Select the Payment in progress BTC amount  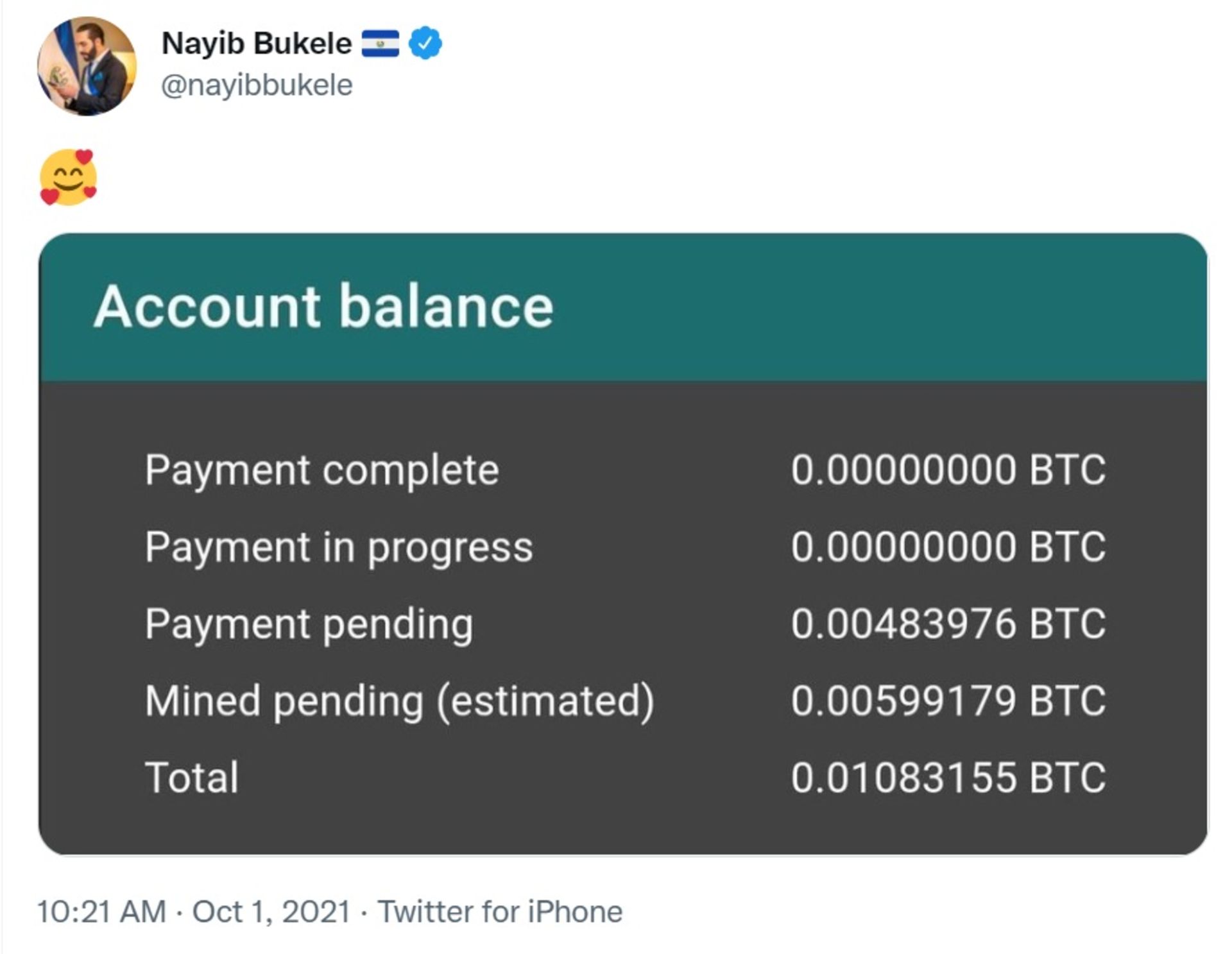948,547
